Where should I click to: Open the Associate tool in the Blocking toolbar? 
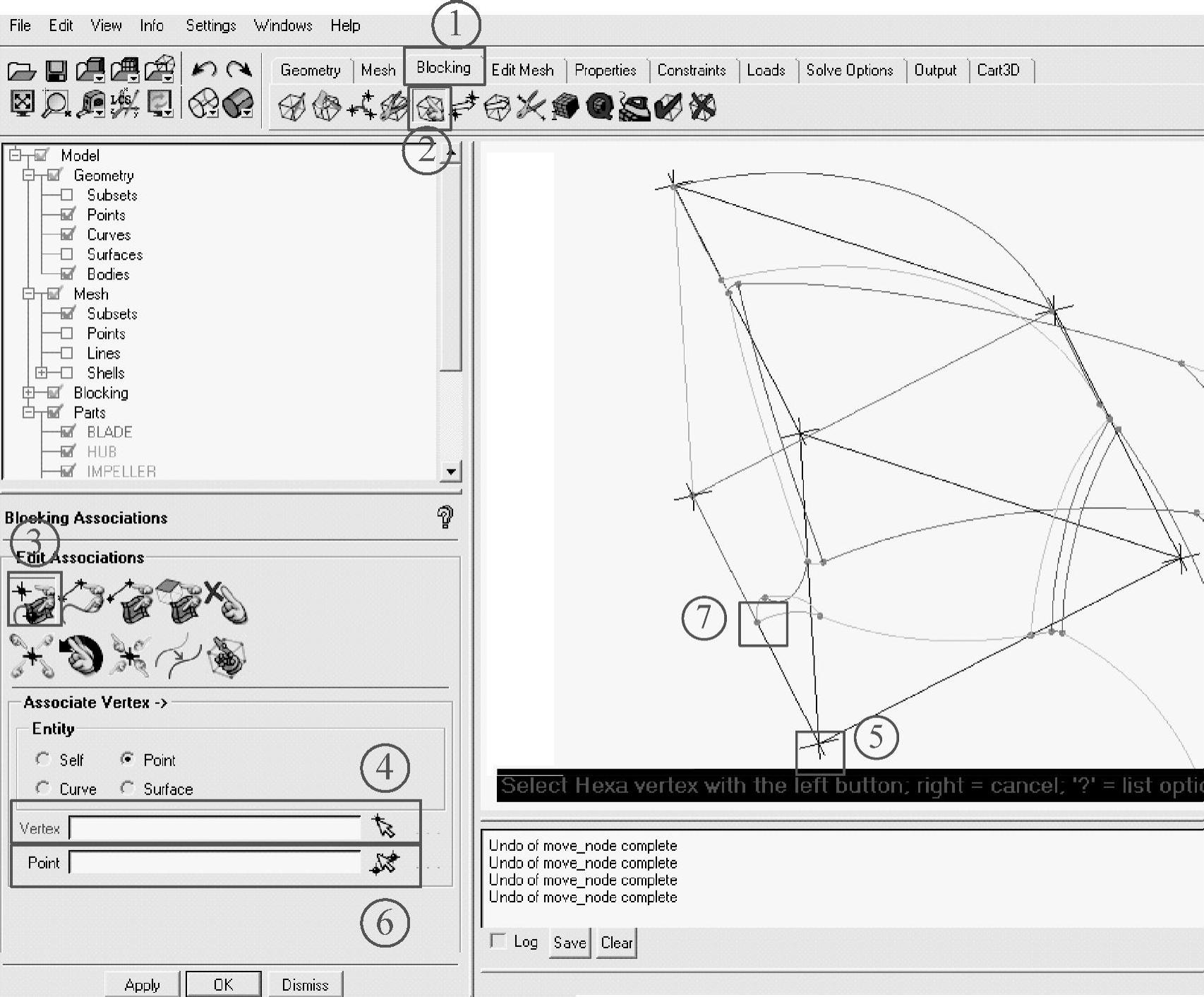430,108
